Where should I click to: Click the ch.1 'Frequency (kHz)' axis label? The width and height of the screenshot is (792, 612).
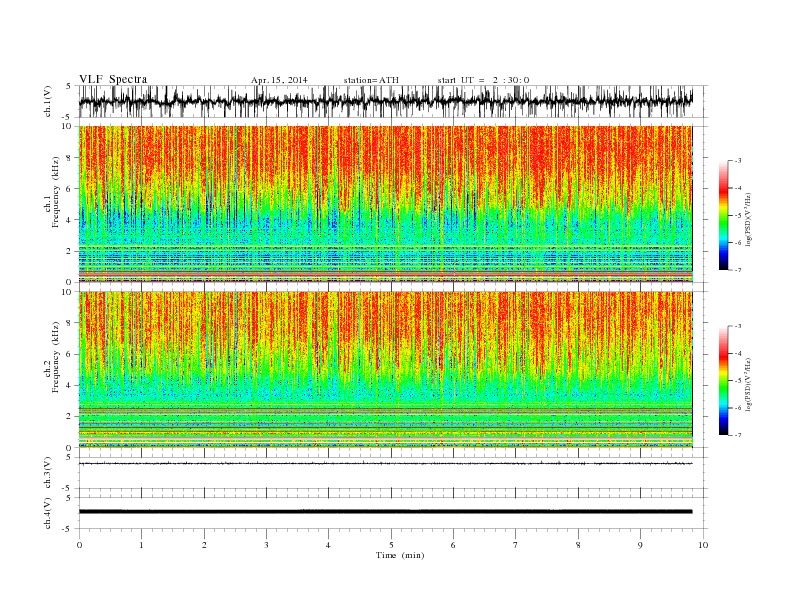[56, 192]
